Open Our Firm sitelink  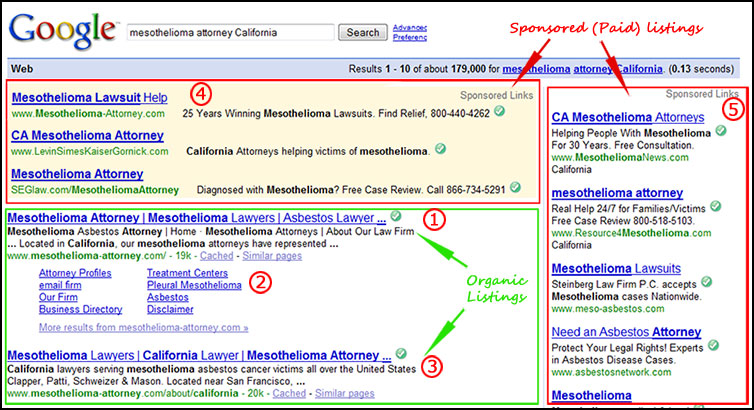[58, 297]
